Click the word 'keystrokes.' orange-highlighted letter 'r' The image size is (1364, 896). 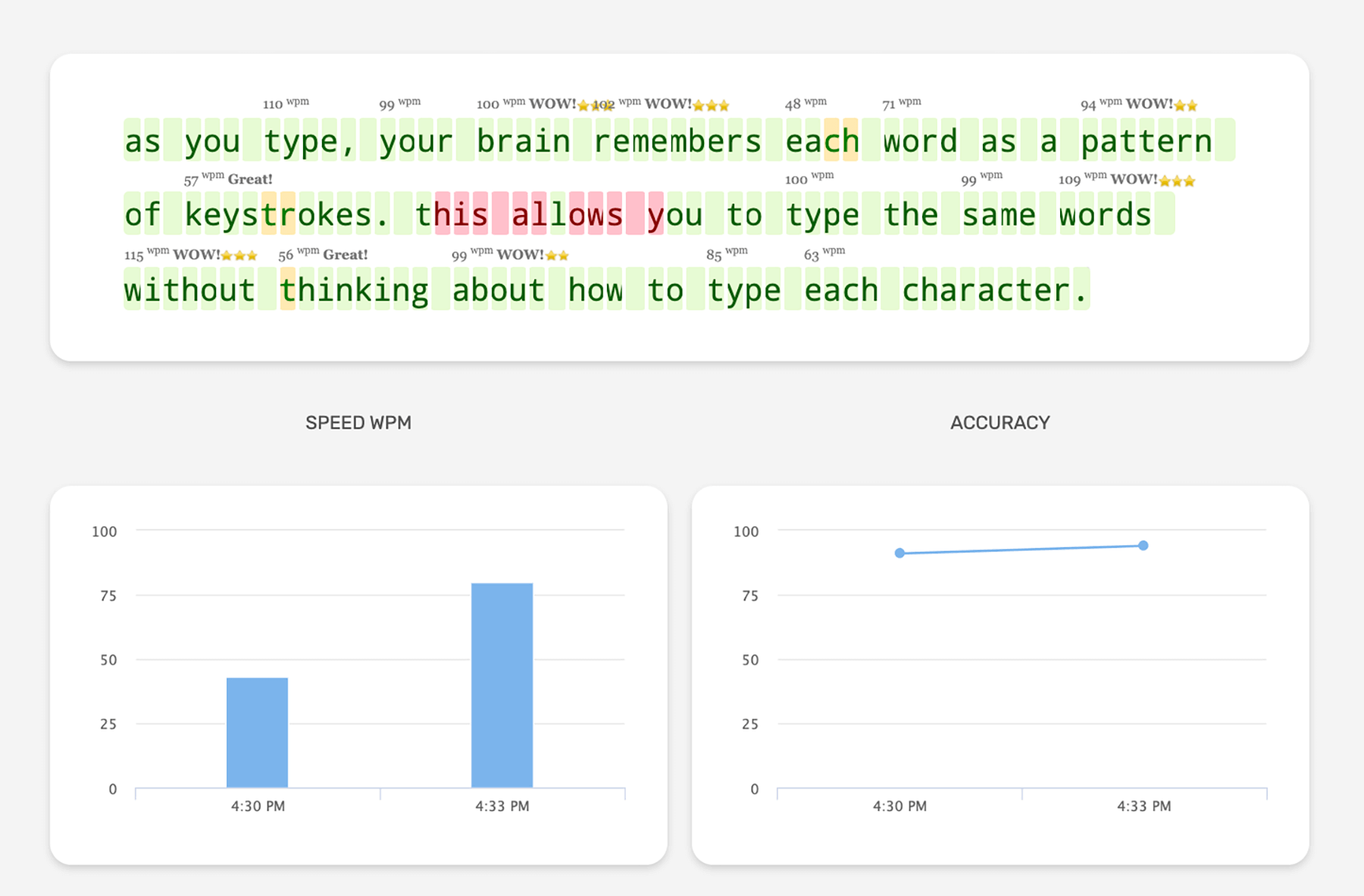point(288,215)
